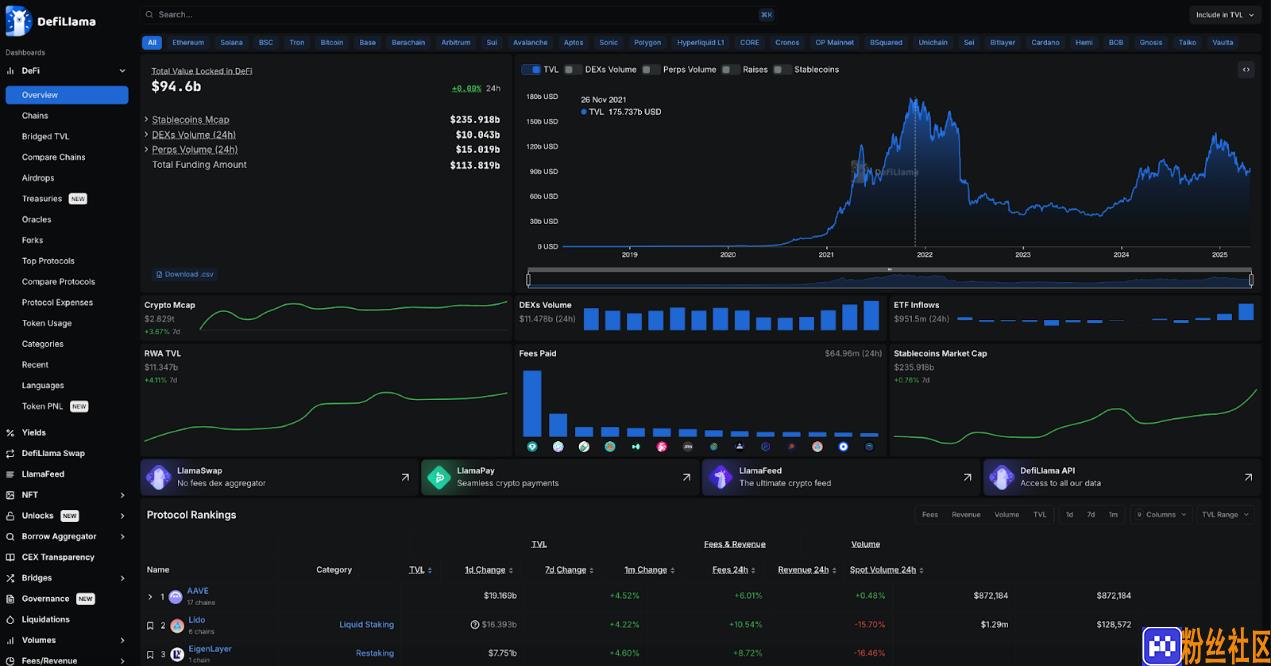Click the search magnifier icon
The image size is (1271, 666).
point(150,15)
